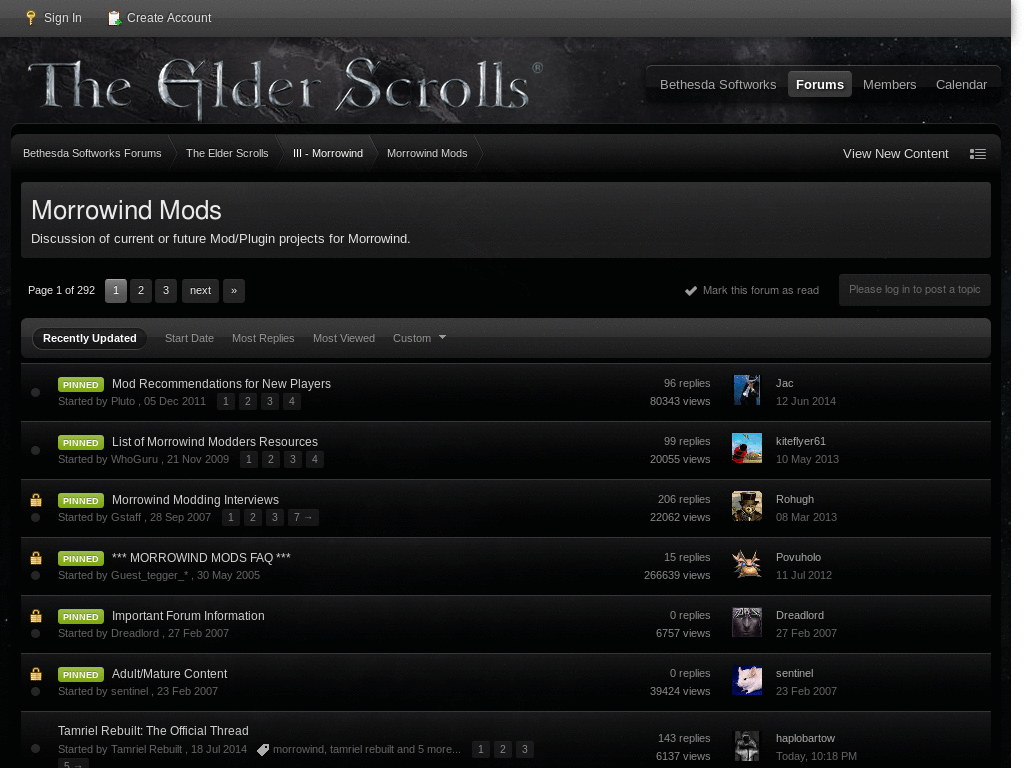Screen dimensions: 1024x768
Task: Sort topics by Most Replies
Action: [263, 338]
